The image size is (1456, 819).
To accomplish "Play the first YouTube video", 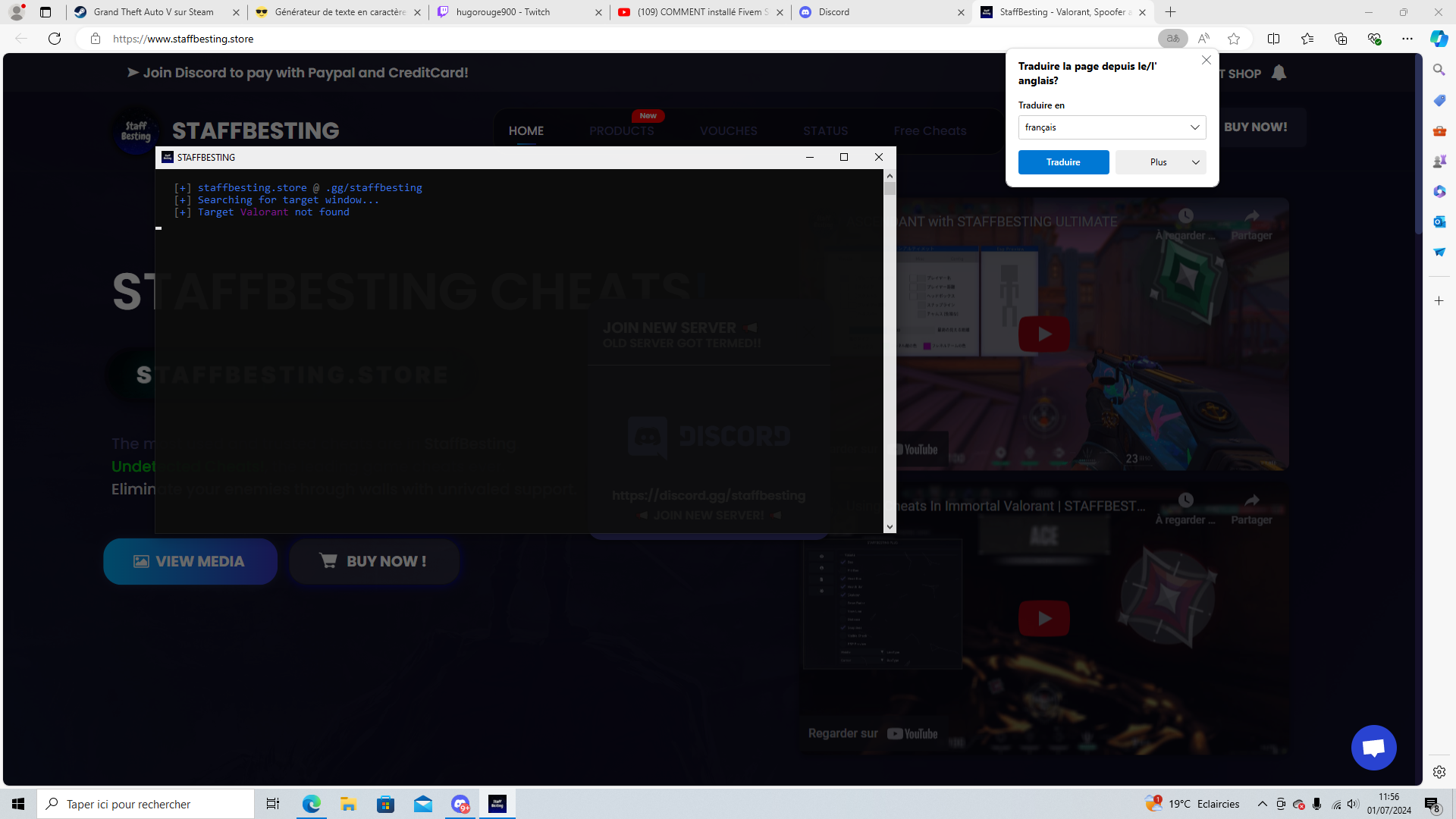I will 1044,334.
